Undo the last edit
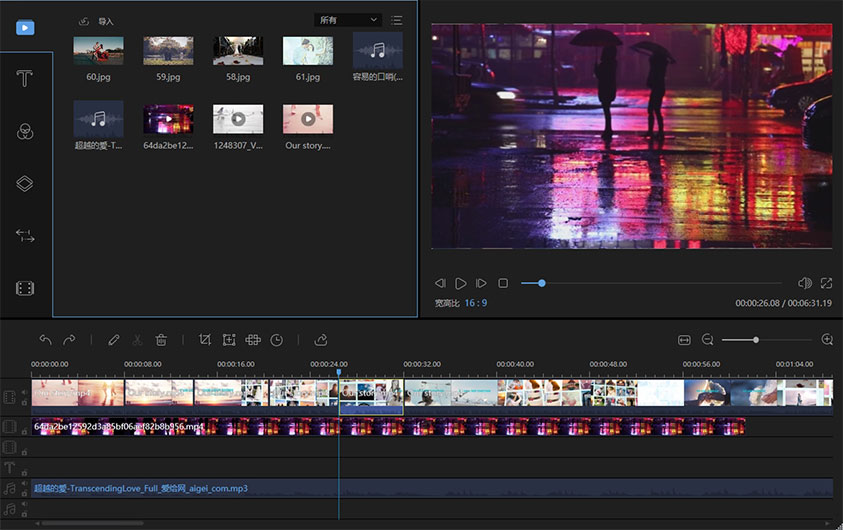The width and height of the screenshot is (843, 530). pyautogui.click(x=46, y=340)
